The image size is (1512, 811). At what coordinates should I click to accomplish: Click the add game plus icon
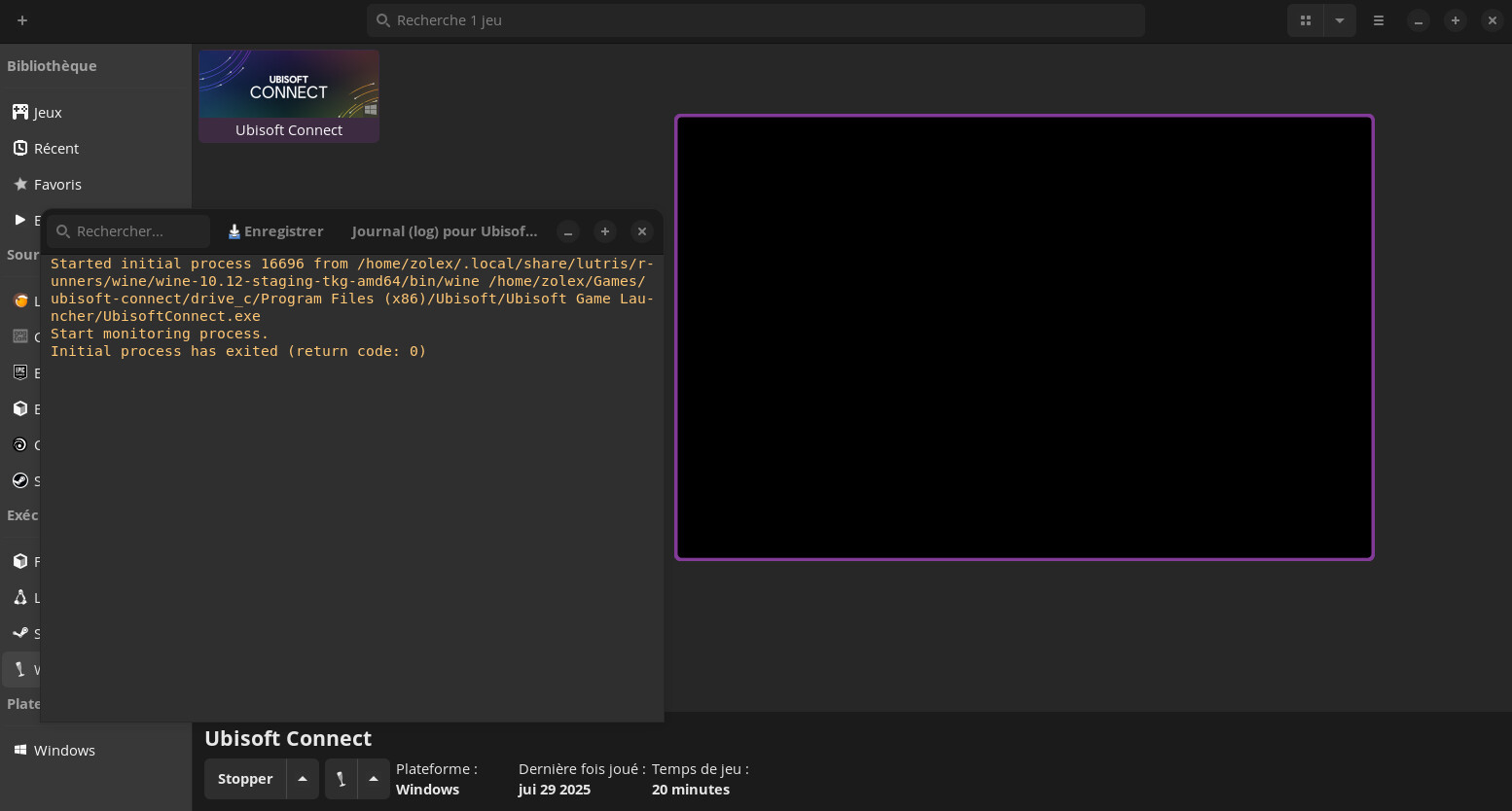pyautogui.click(x=22, y=20)
